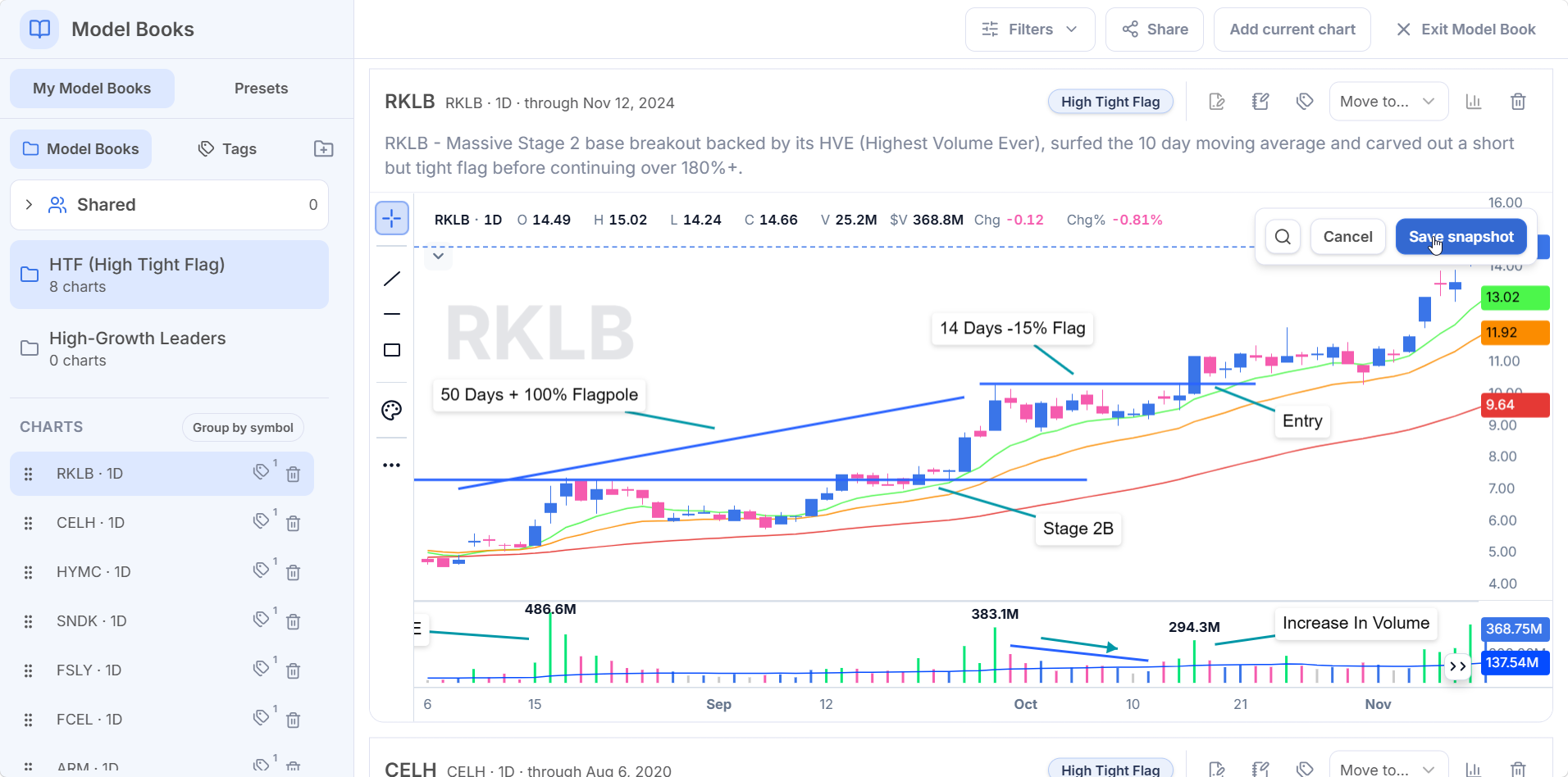Select the FSLY · 1D chart row
The width and height of the screenshot is (1568, 777).
[162, 670]
